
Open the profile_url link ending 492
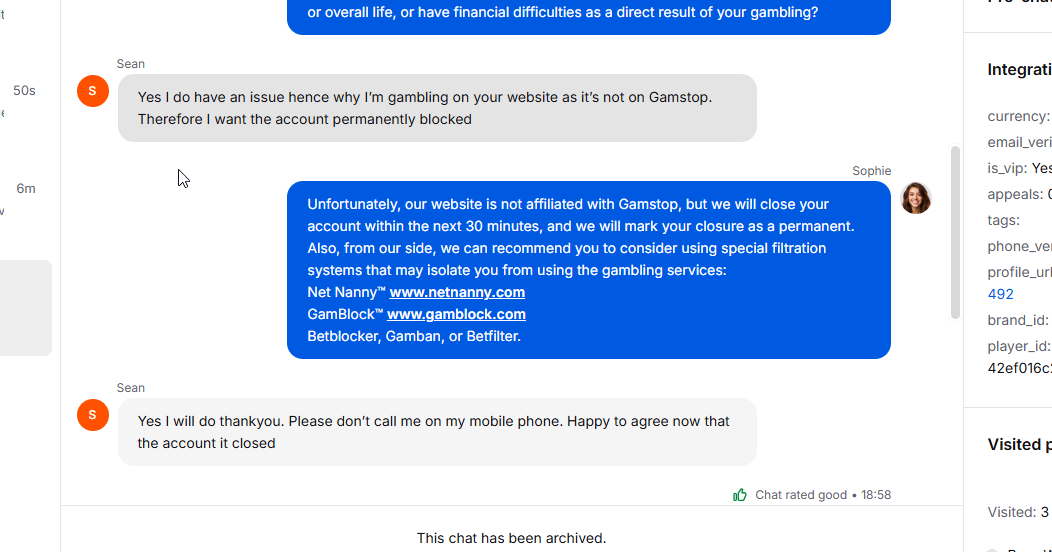click(x=1000, y=294)
